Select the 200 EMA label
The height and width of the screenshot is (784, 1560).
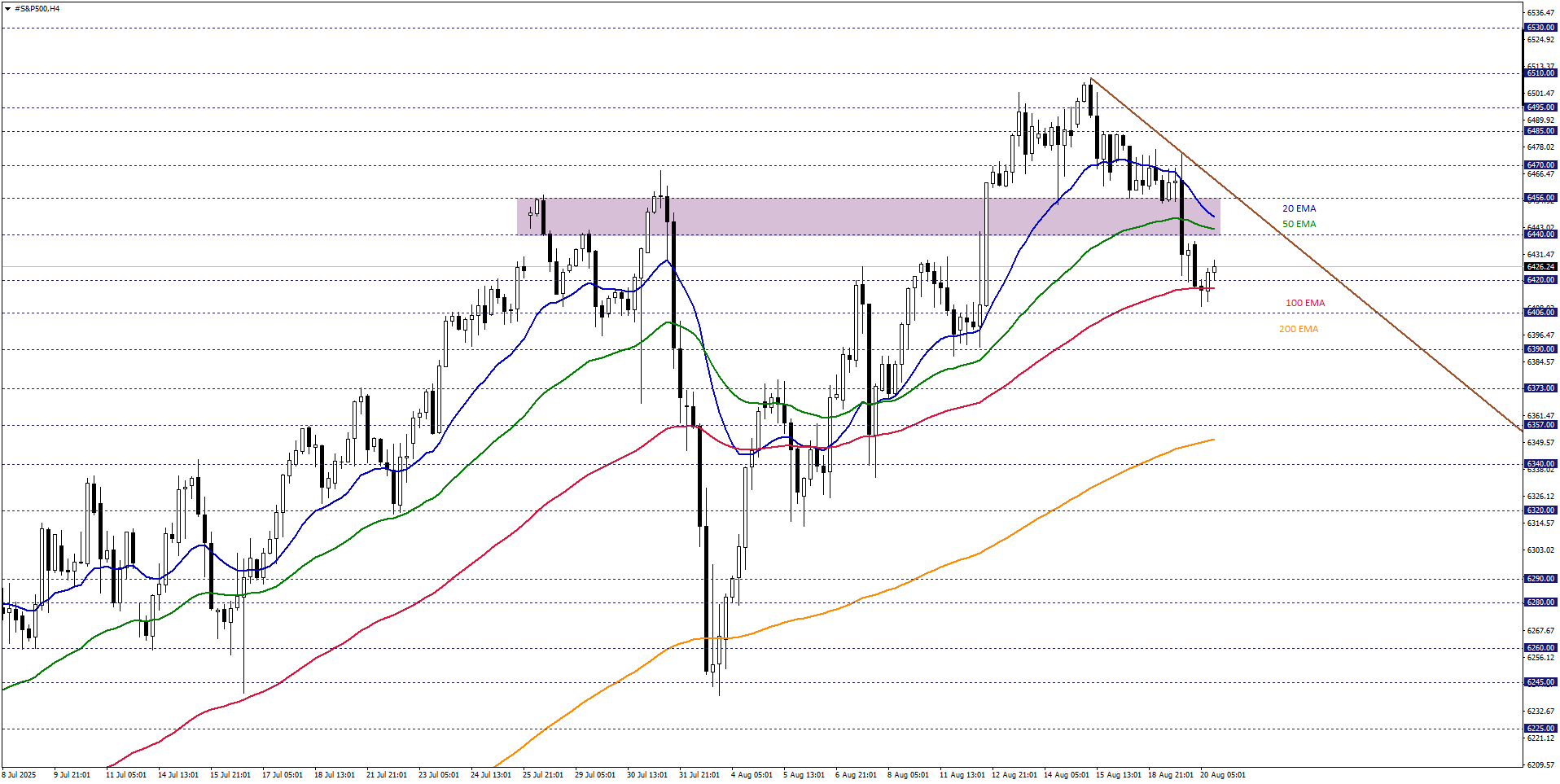click(1299, 329)
